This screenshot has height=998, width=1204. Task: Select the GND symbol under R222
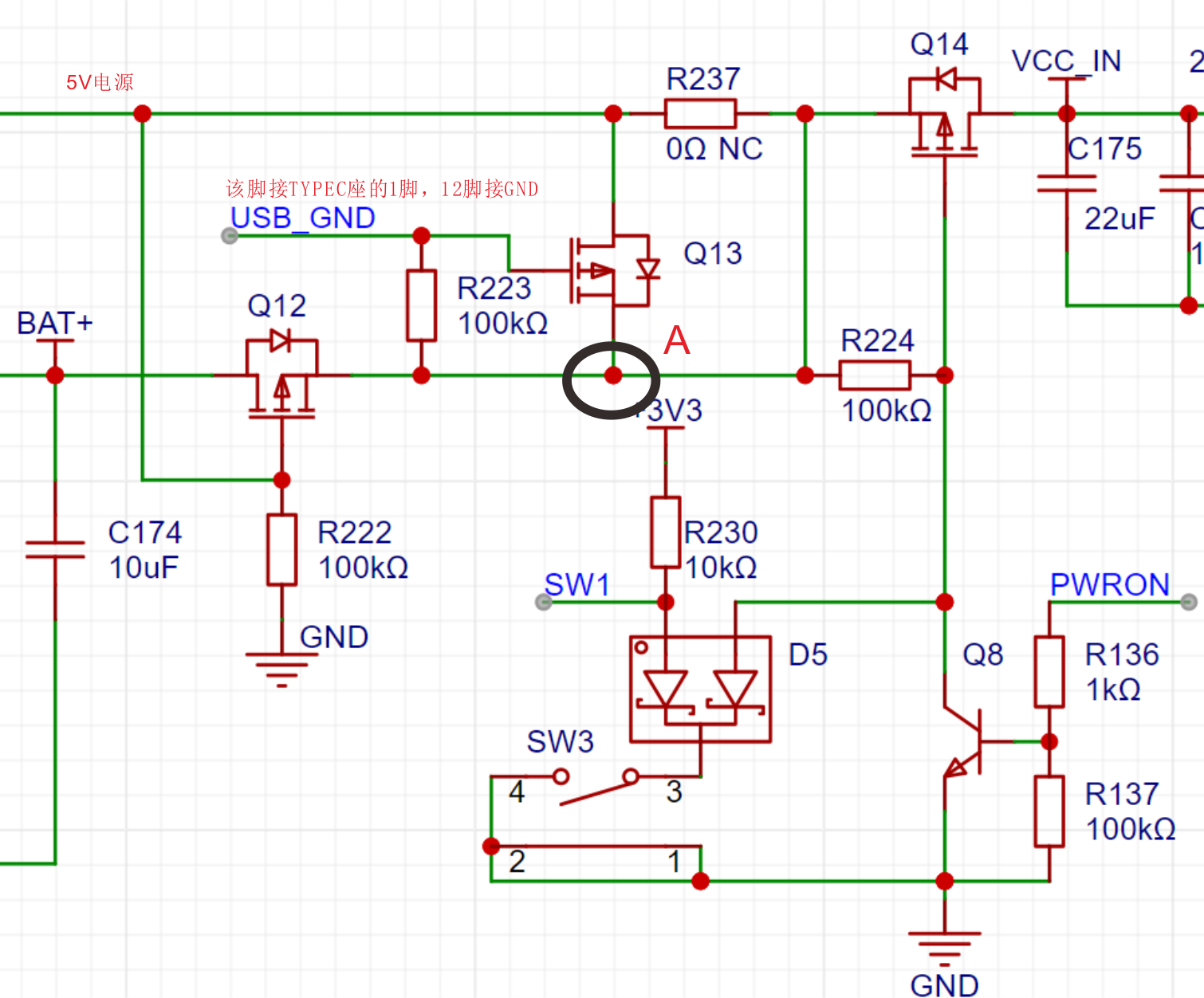281,668
